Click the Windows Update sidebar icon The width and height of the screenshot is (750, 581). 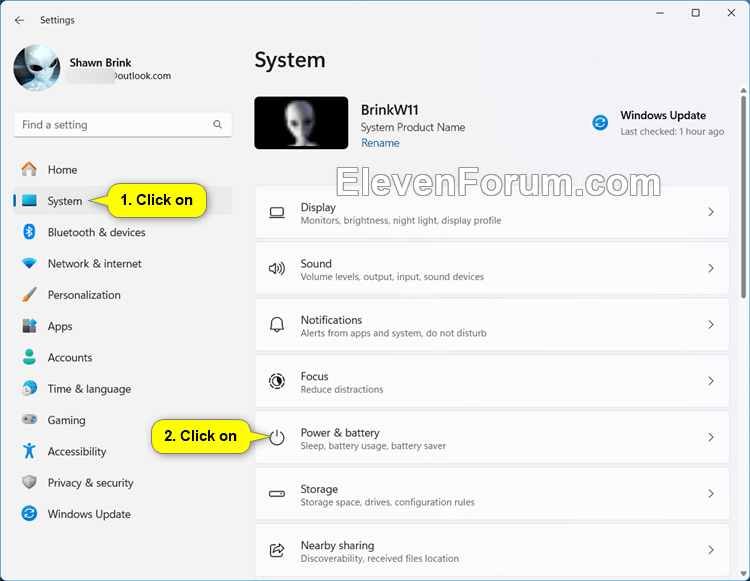[29, 514]
